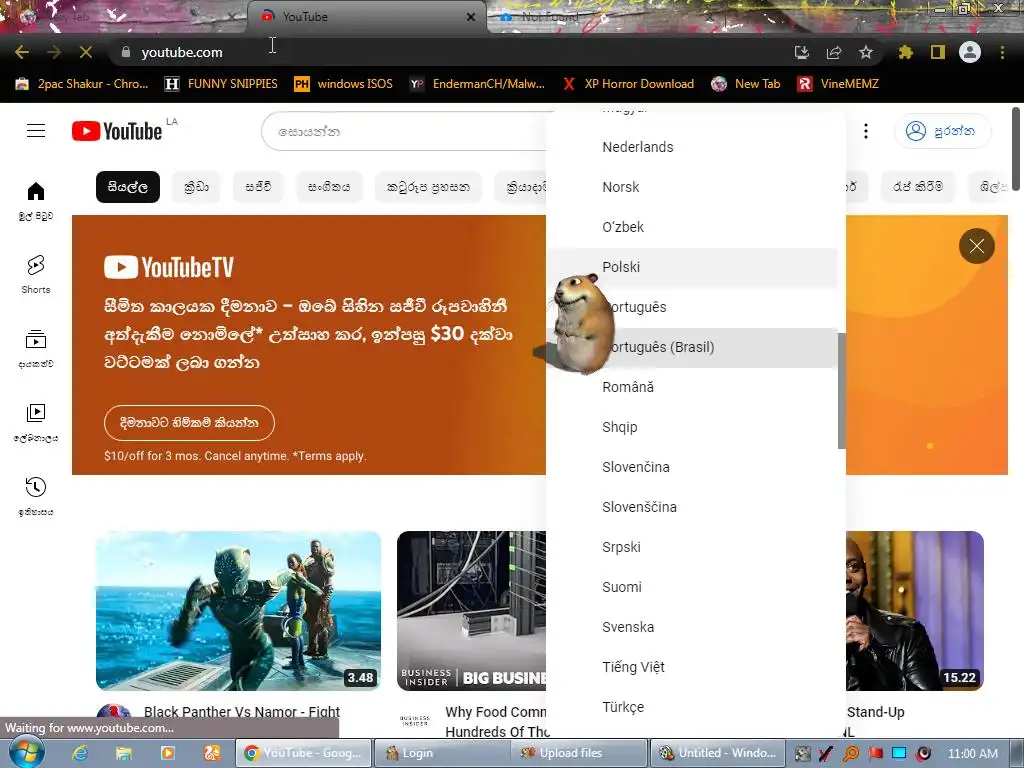Select Tiếng Việt language
Viewport: 1024px width, 768px height.
pyautogui.click(x=692, y=667)
